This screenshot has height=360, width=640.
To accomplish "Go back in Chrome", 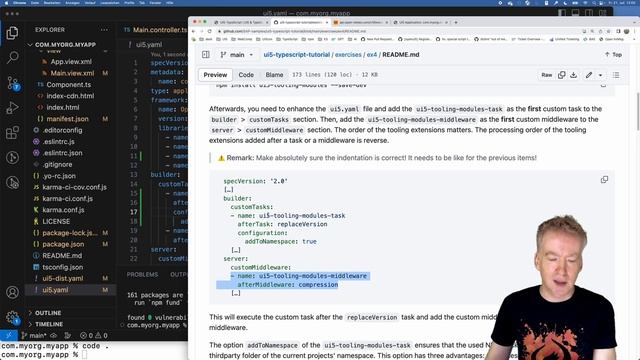I will coord(194,31).
